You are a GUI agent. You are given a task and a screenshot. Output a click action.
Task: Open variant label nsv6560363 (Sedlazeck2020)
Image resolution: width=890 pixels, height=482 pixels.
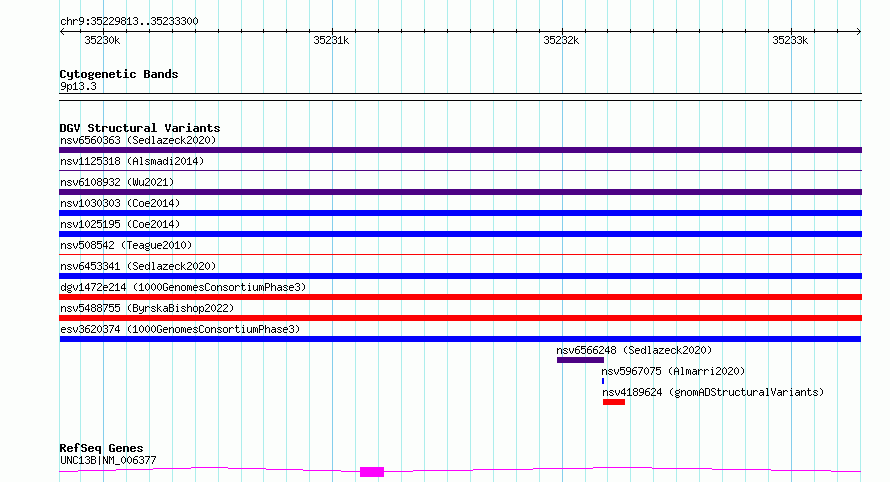point(138,140)
